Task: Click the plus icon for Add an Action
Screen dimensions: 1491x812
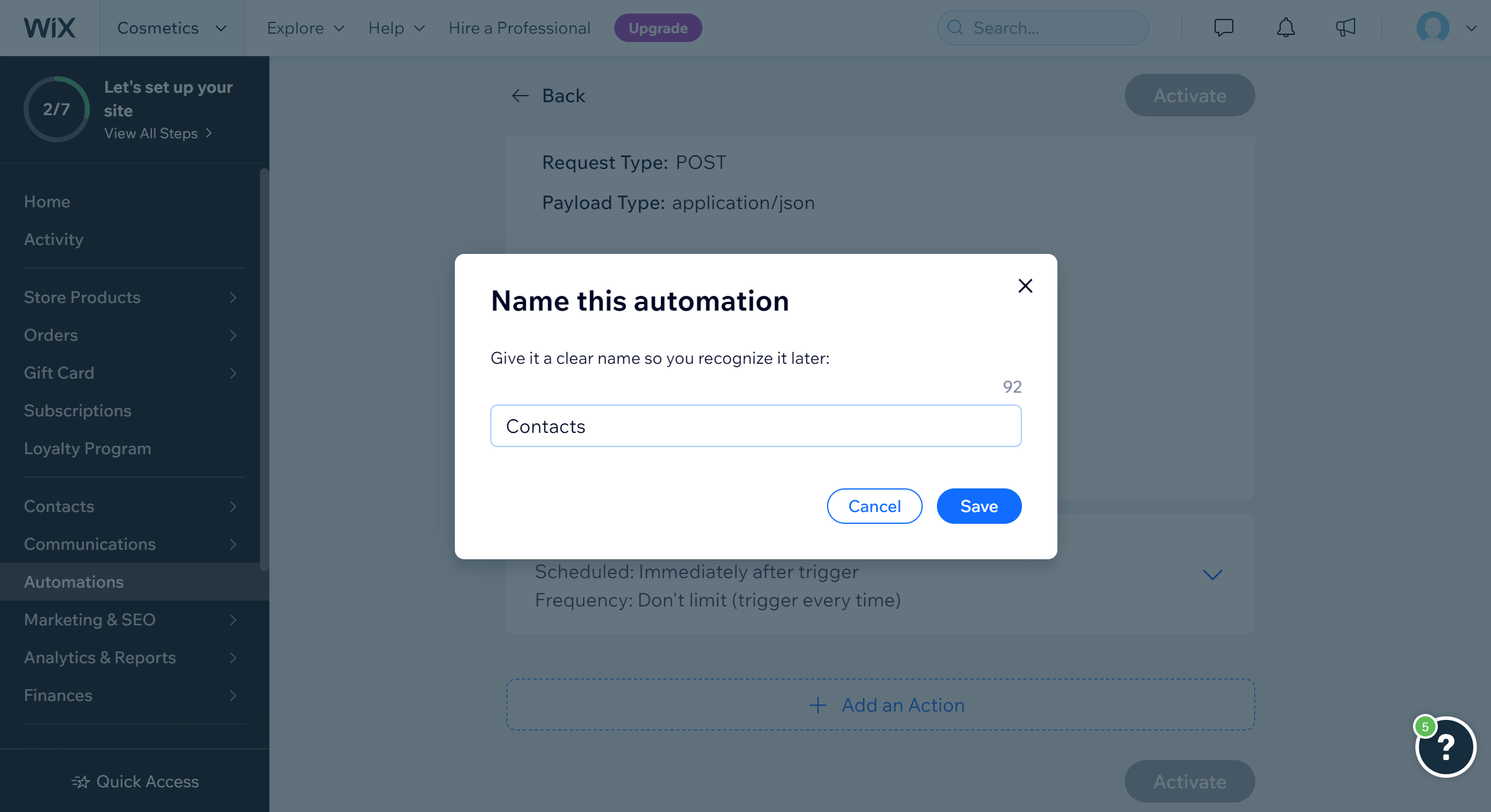Action: tap(818, 705)
